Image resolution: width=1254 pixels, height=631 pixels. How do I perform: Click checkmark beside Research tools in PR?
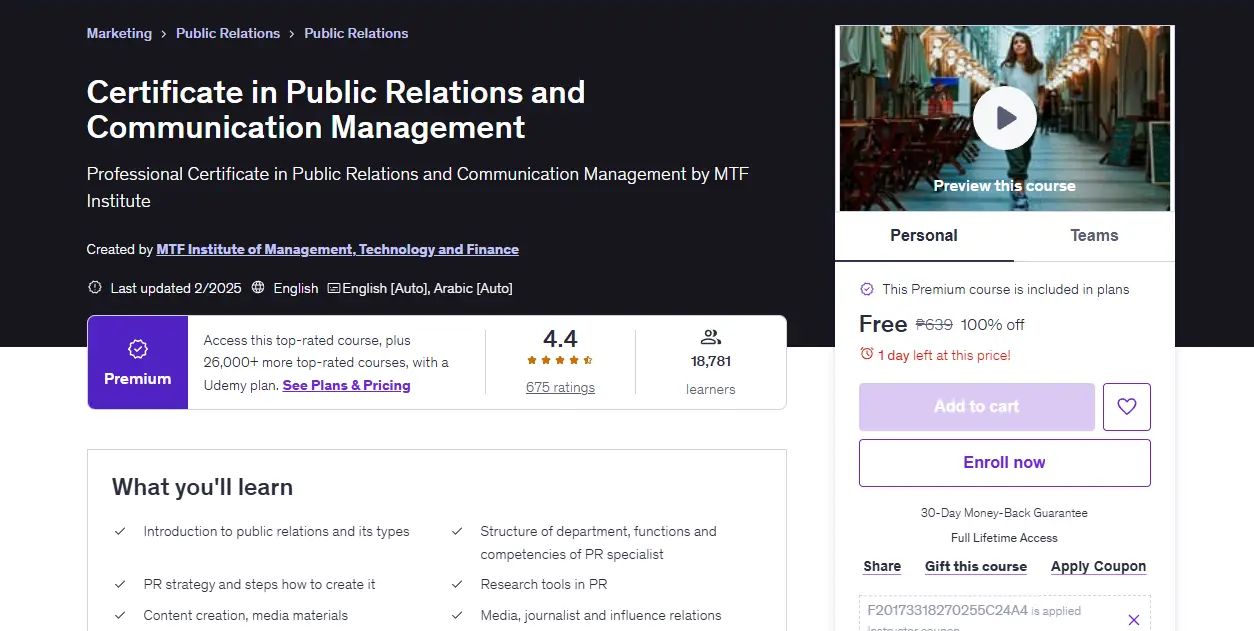457,584
